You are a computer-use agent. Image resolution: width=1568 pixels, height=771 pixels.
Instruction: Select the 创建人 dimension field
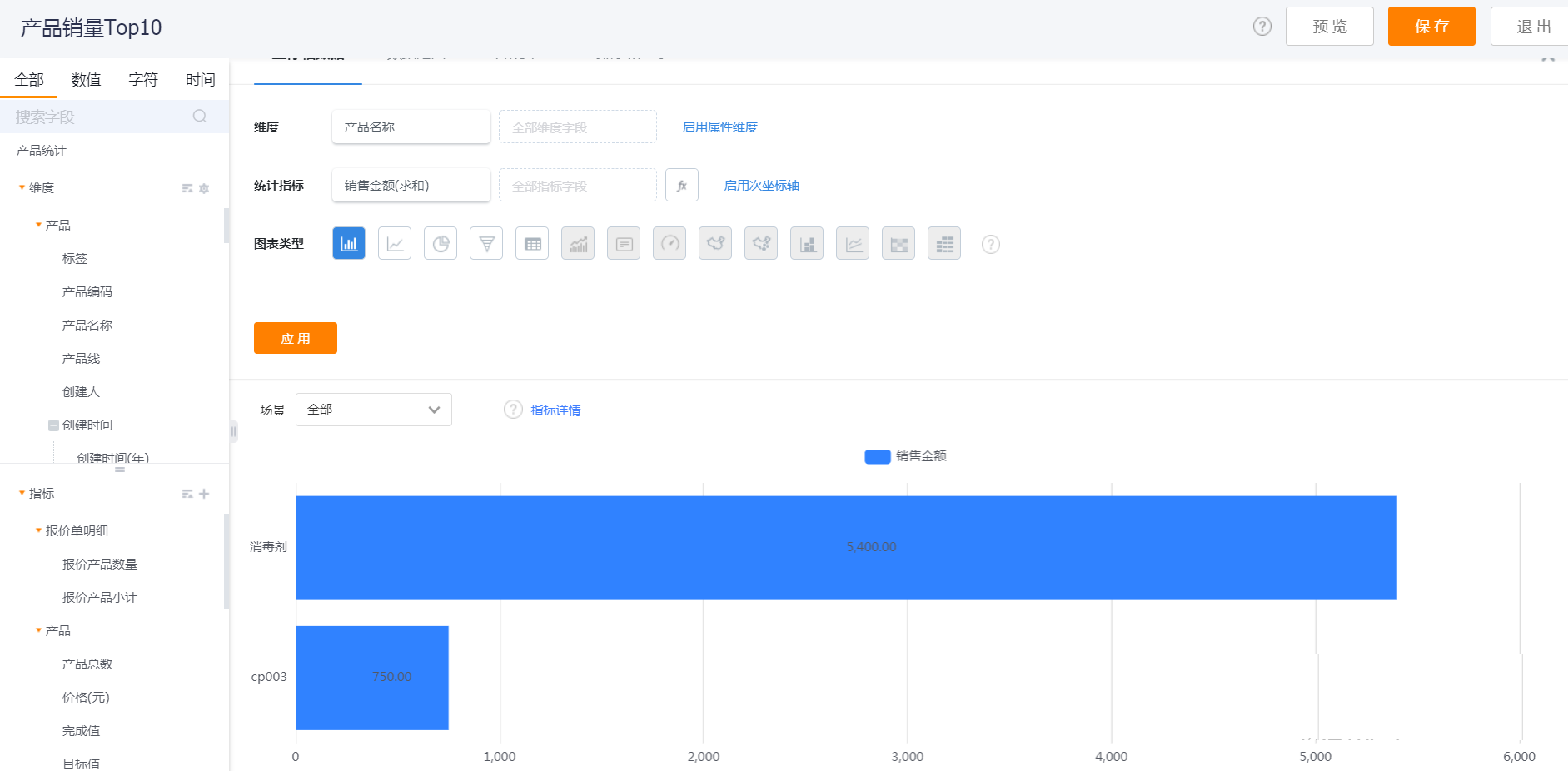(81, 392)
